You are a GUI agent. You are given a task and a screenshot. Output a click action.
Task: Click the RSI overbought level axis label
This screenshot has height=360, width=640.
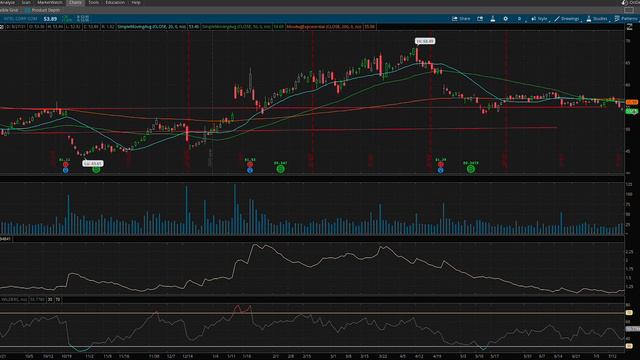(629, 313)
